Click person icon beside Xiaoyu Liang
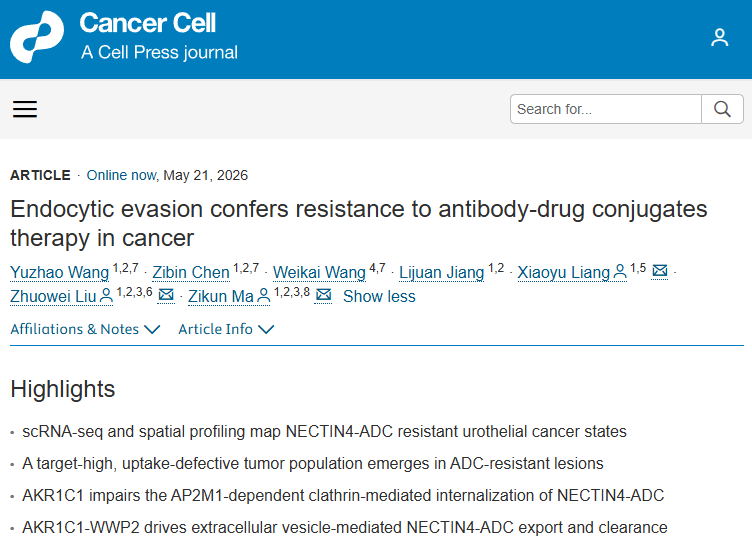 coord(620,272)
